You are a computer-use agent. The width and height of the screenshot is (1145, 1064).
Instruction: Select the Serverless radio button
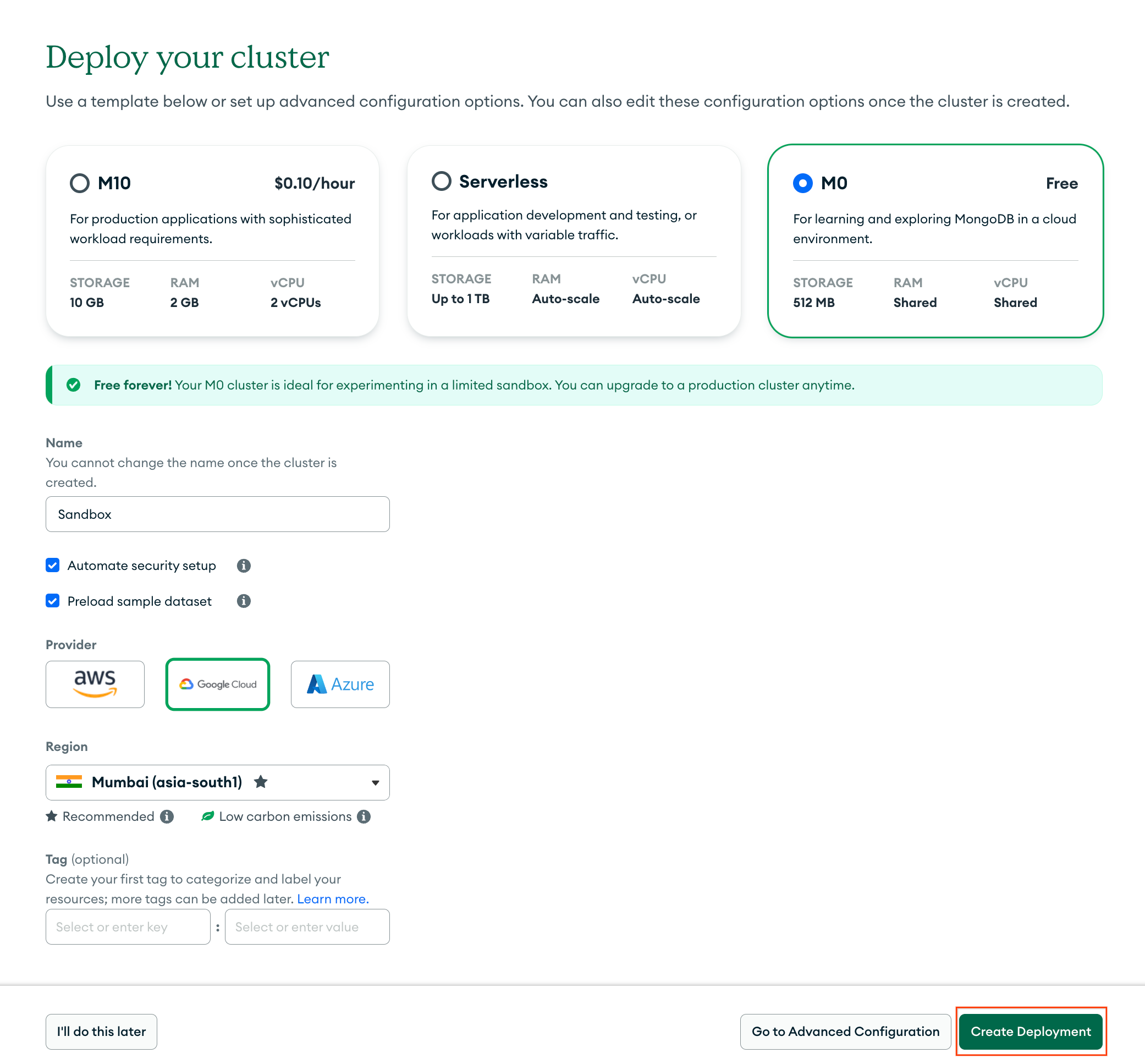(x=442, y=181)
